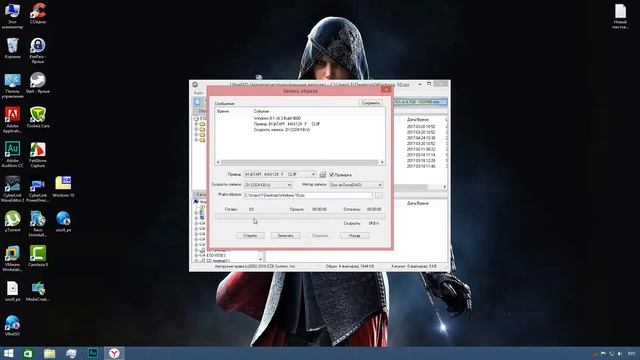640x360 pixels.
Task: Select the This PC desktop icon
Action: (x=12, y=16)
